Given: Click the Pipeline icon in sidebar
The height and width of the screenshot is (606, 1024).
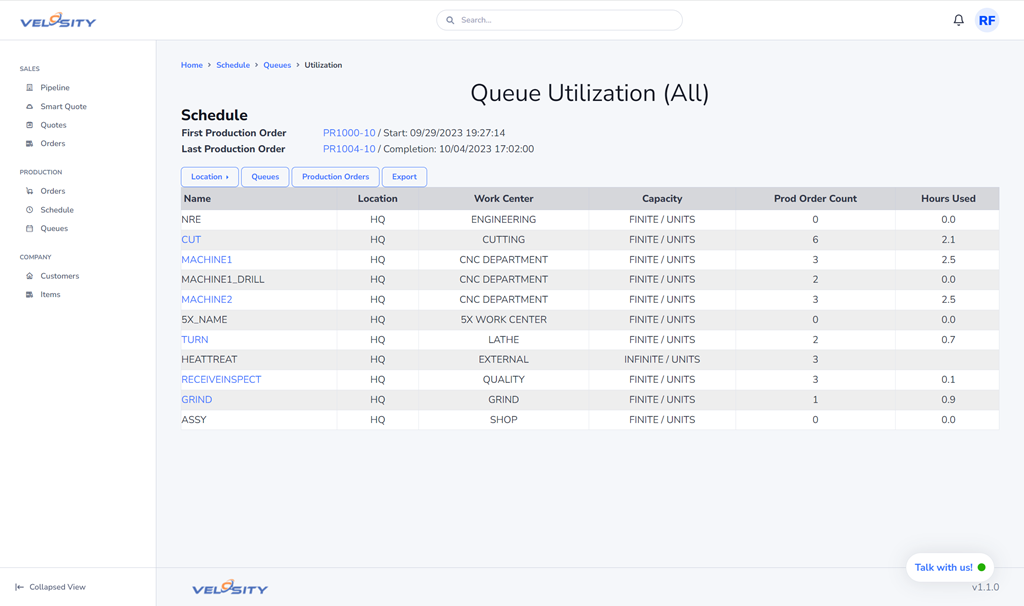Looking at the screenshot, I should (30, 88).
